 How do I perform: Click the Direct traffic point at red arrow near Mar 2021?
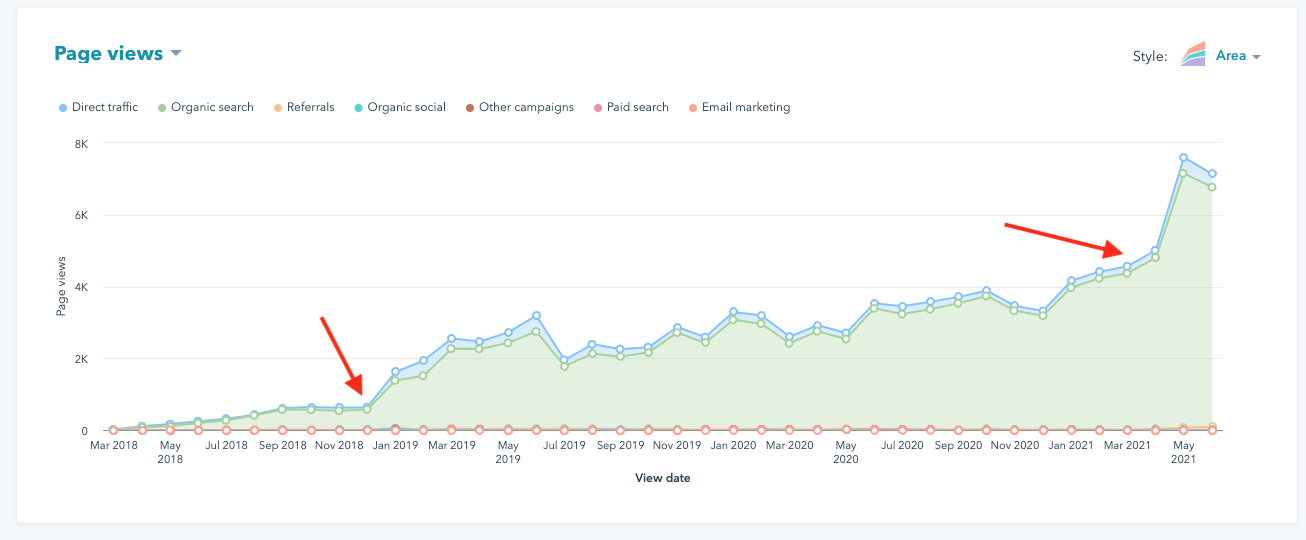pyautogui.click(x=1127, y=267)
